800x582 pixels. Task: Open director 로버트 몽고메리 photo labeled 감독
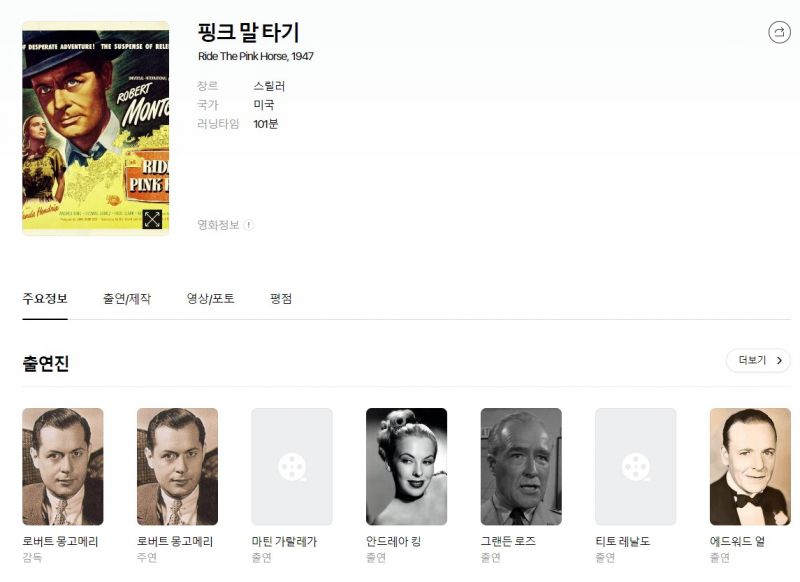[x=63, y=467]
